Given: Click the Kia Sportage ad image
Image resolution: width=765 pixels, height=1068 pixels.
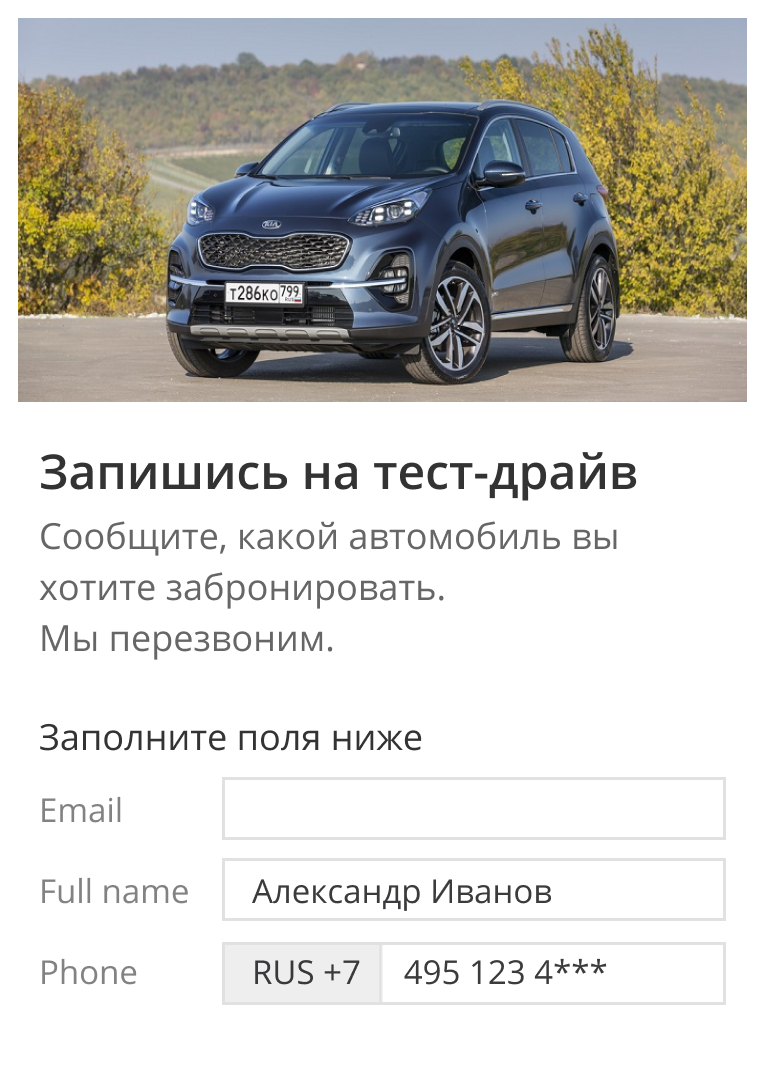Looking at the screenshot, I should pos(382,210).
